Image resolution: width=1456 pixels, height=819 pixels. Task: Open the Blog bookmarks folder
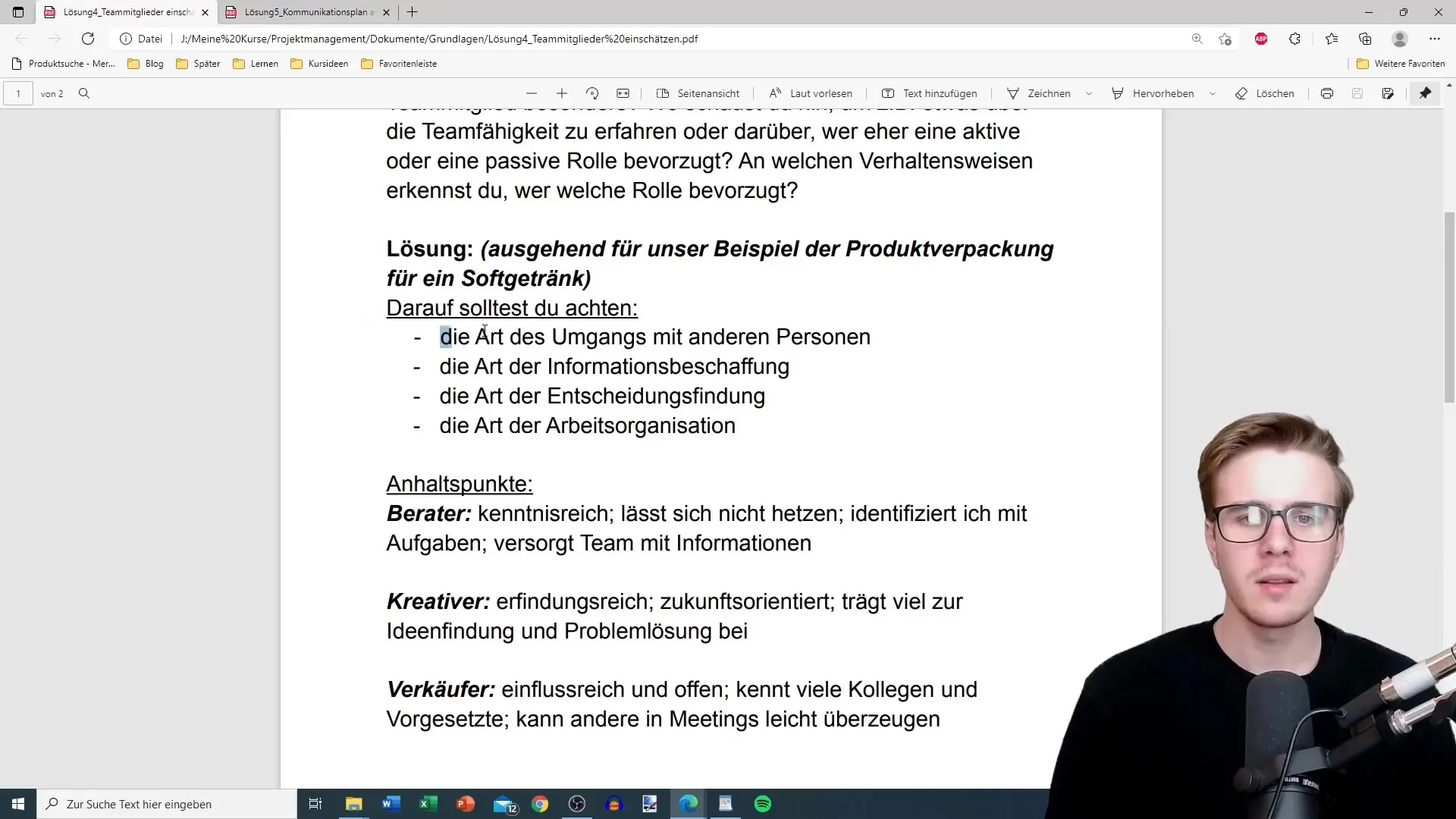[x=146, y=64]
